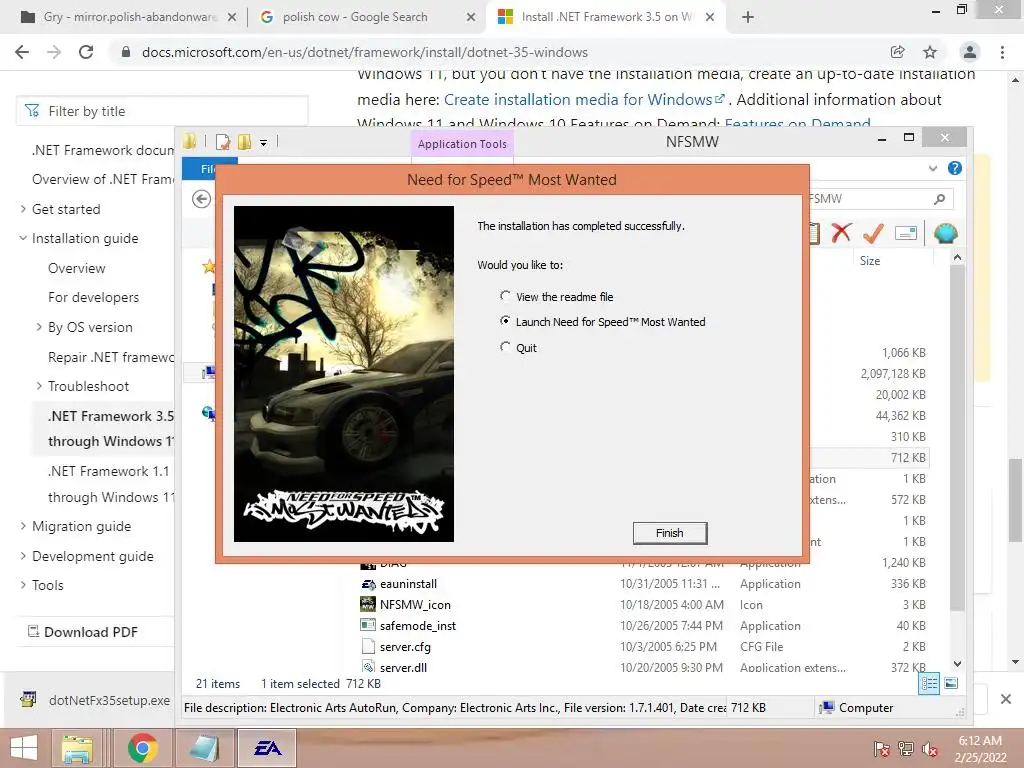Open the Chrome profile avatar icon
The height and width of the screenshot is (768, 1024).
[x=970, y=52]
